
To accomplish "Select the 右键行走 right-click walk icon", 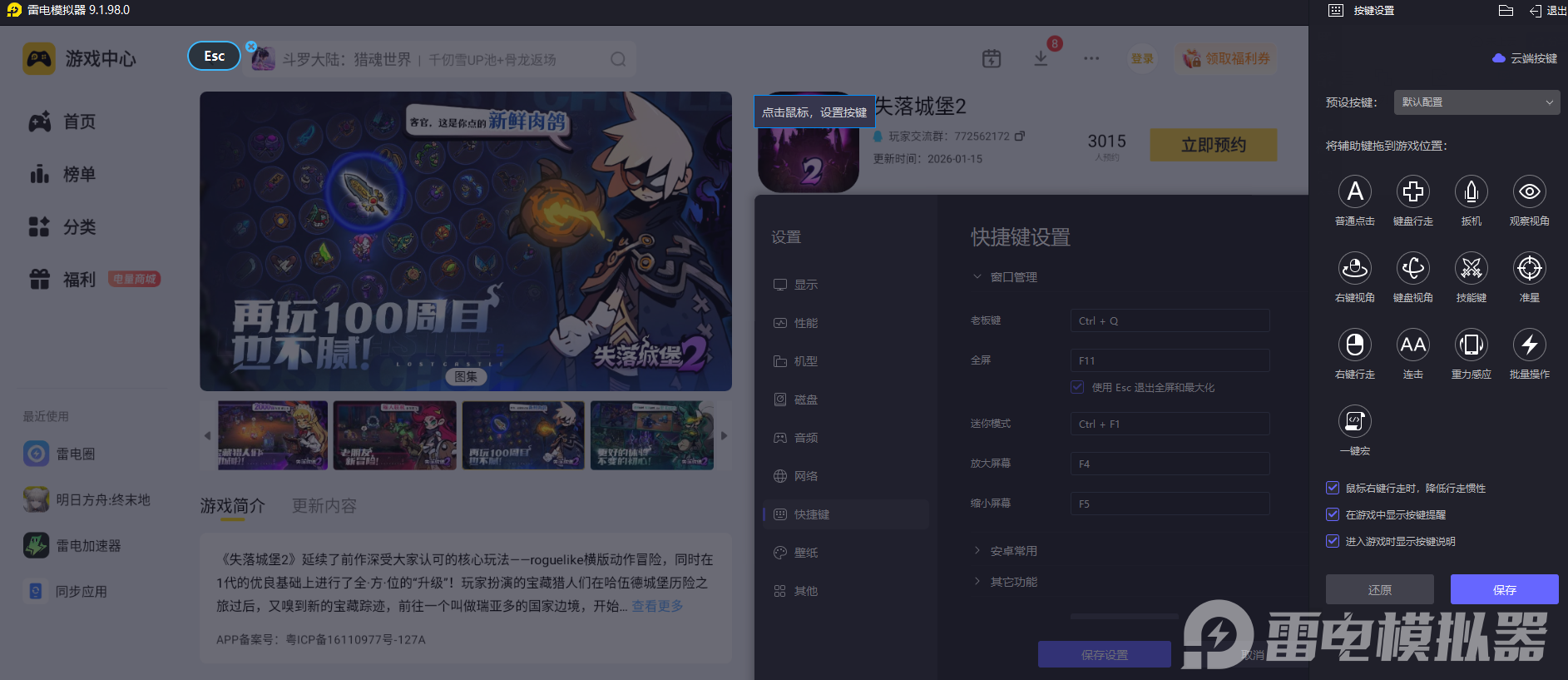I will (1354, 345).
